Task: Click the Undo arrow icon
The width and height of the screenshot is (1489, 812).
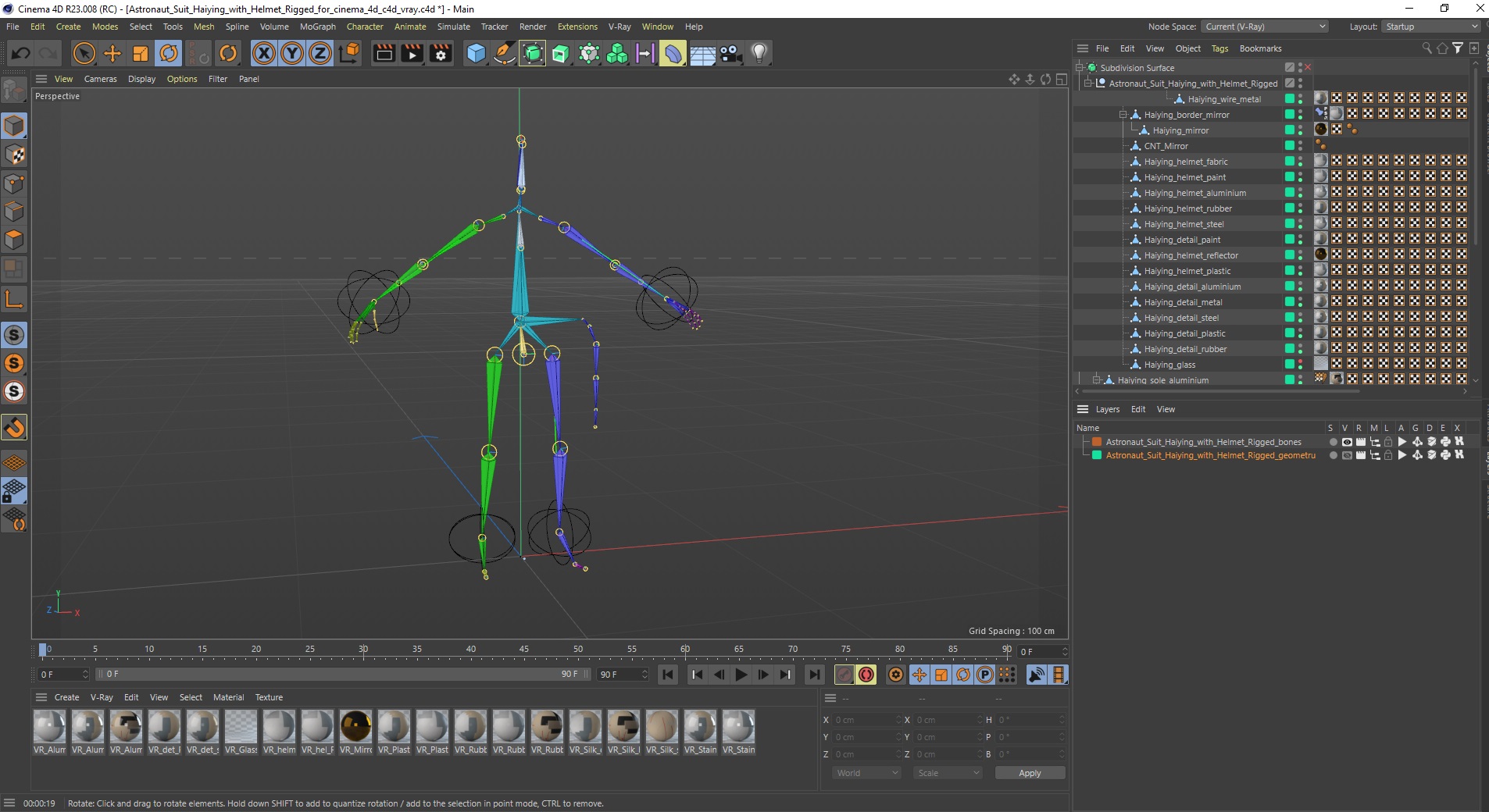Action: (21, 53)
